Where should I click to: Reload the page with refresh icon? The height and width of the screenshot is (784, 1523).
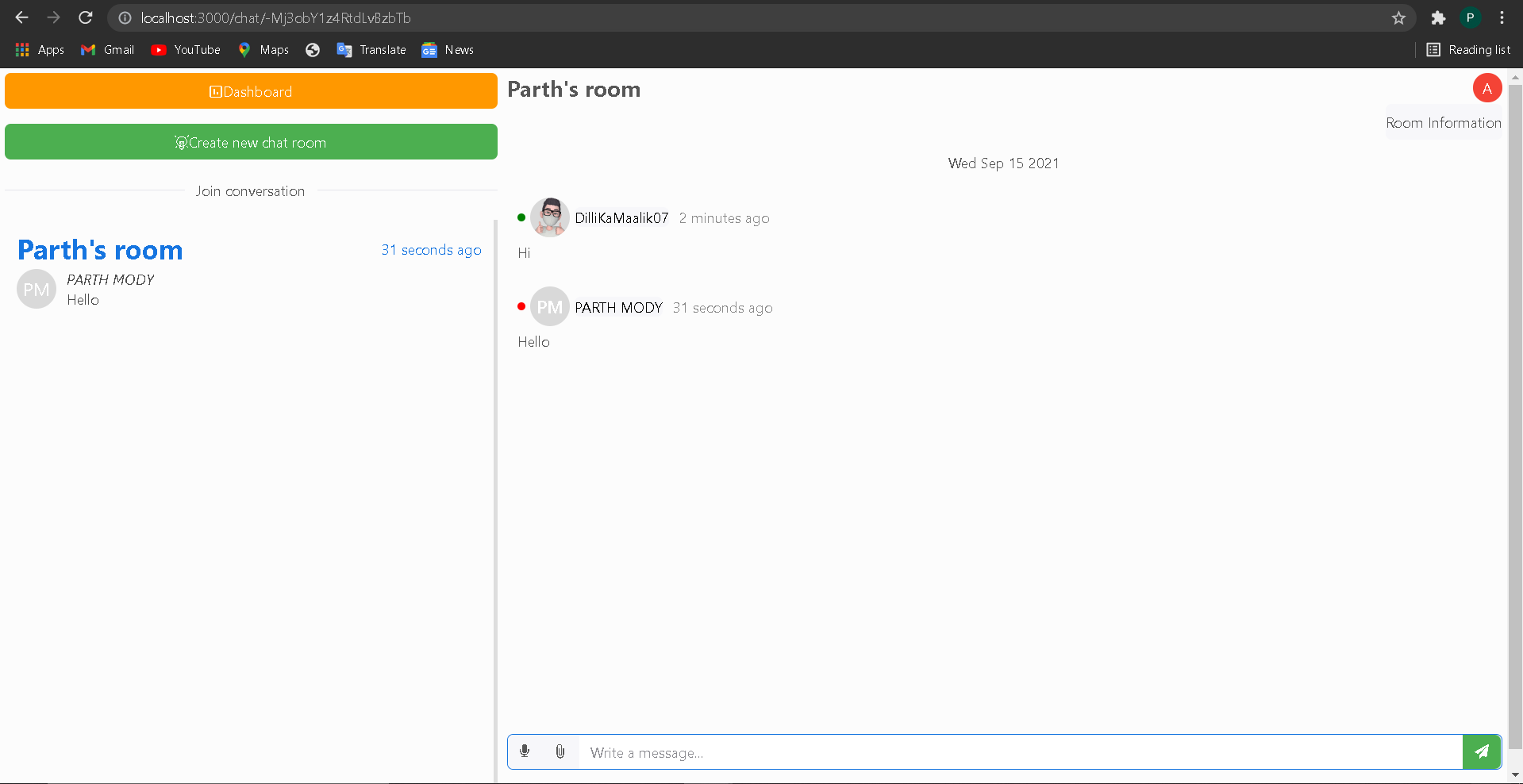tap(86, 17)
